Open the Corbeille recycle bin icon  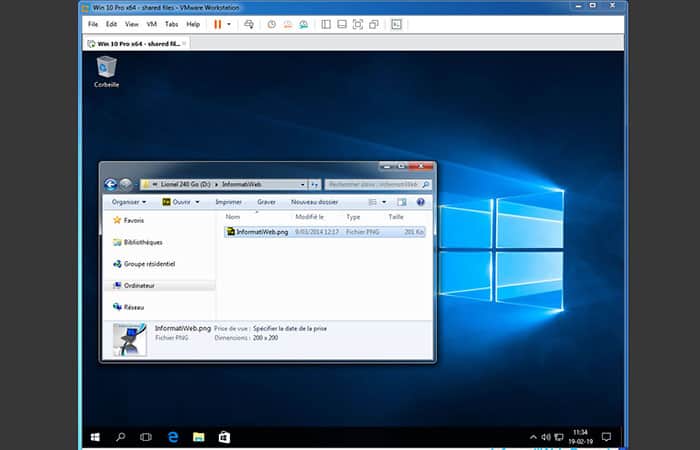tap(106, 71)
